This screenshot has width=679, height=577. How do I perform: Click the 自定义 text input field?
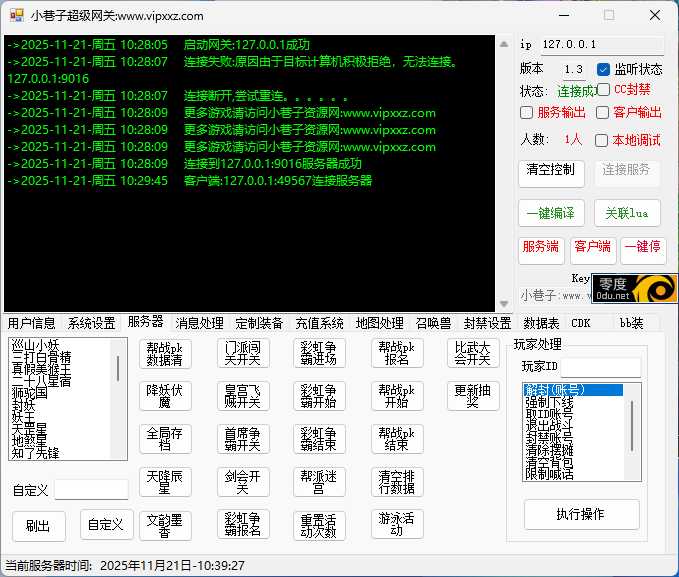coord(91,490)
